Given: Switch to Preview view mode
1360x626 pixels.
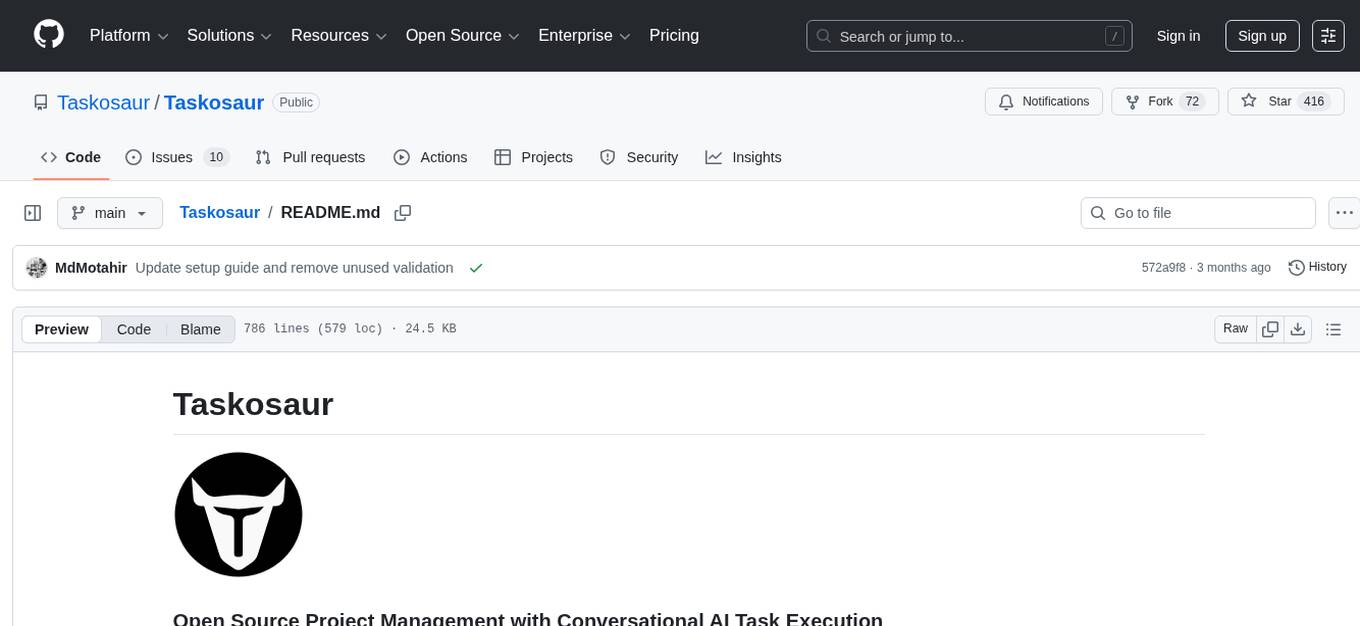Looking at the screenshot, I should (62, 329).
